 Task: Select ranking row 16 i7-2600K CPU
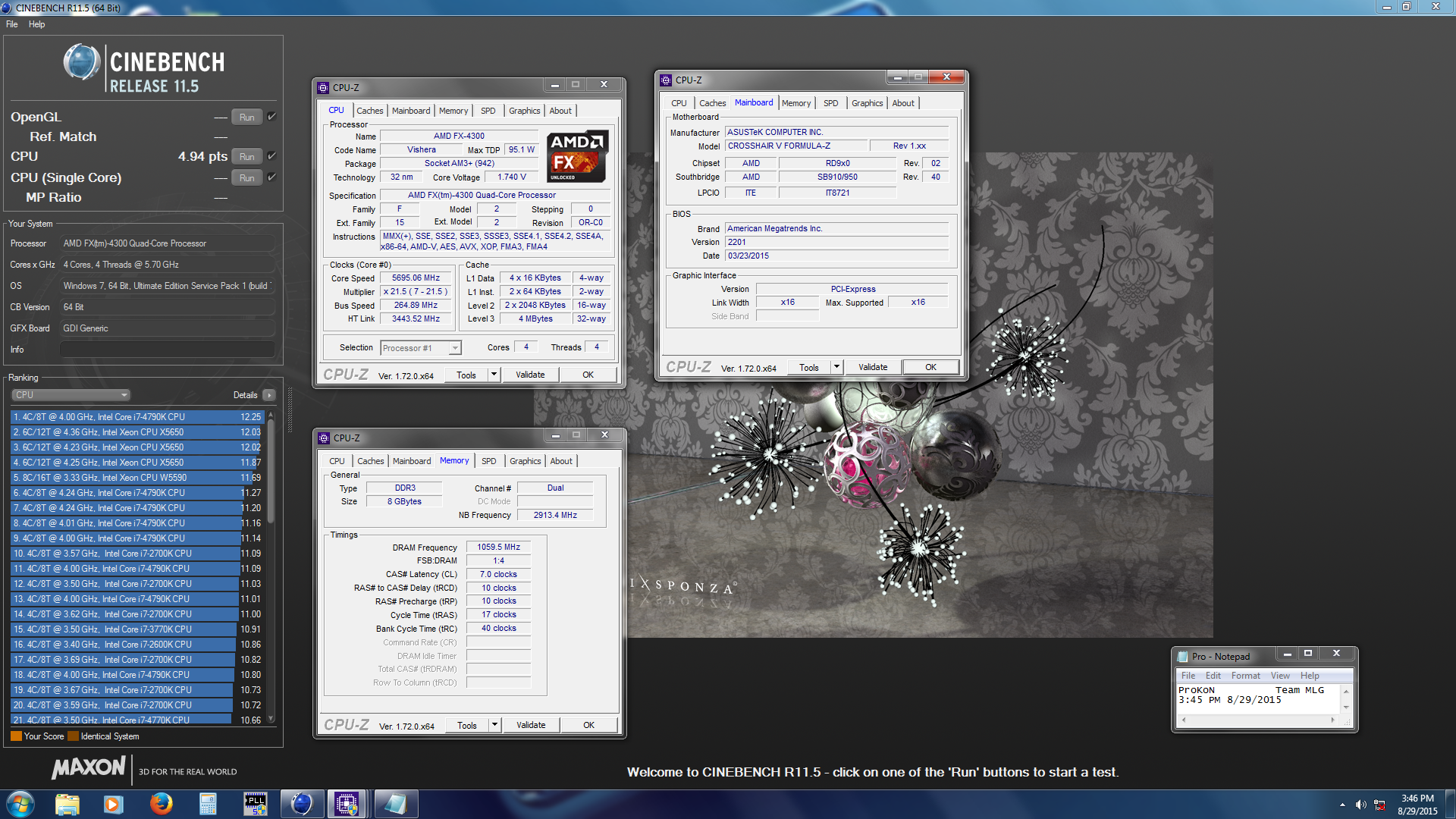pyautogui.click(x=137, y=645)
